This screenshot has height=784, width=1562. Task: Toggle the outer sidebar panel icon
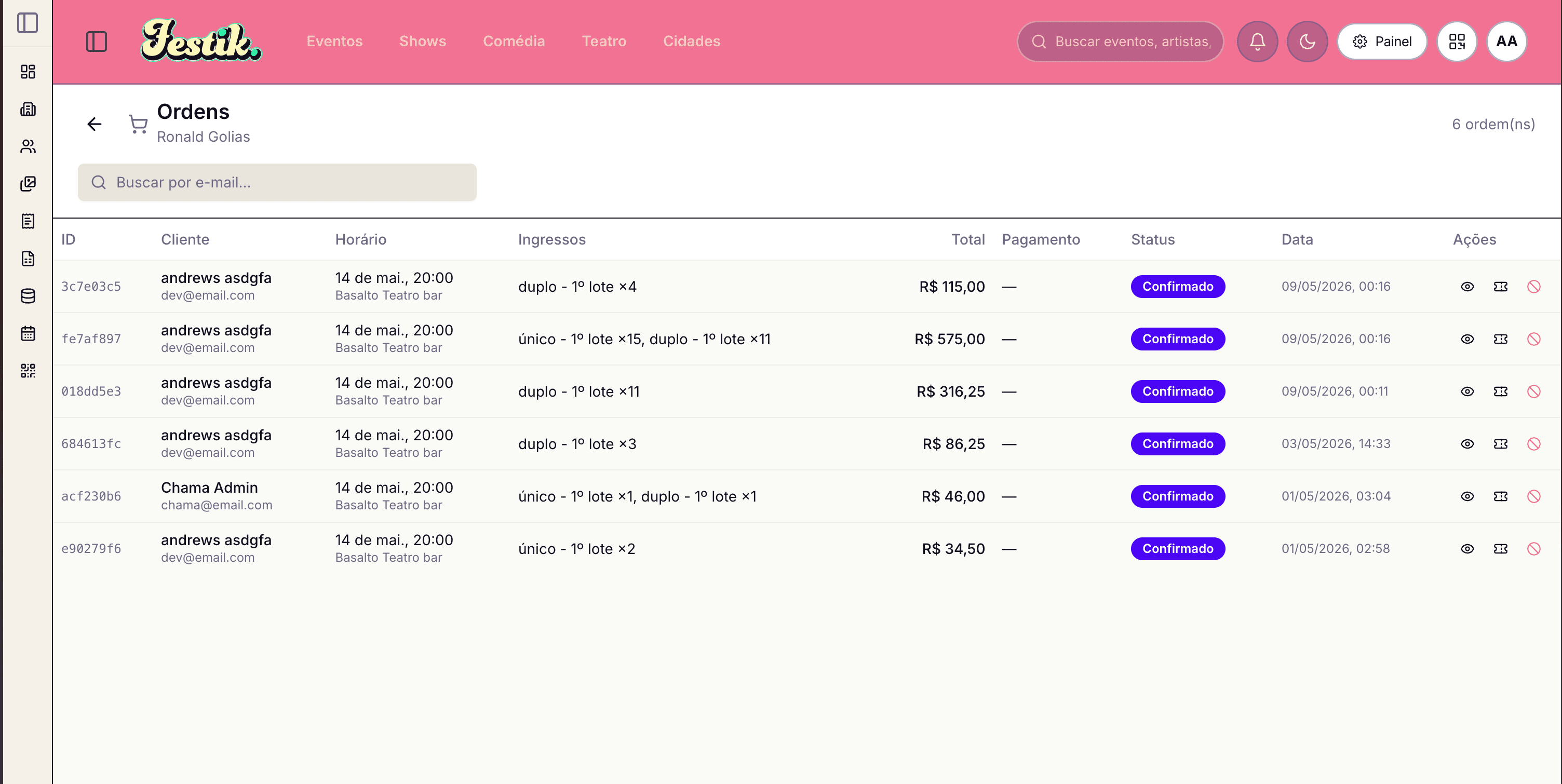click(x=28, y=23)
